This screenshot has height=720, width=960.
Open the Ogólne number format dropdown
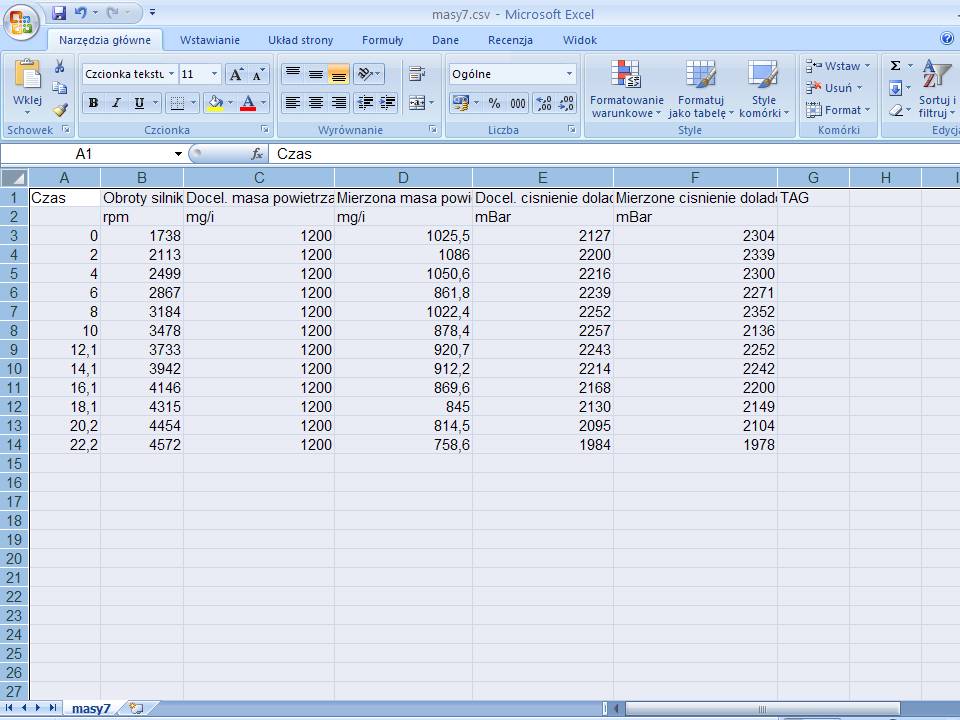tap(569, 74)
